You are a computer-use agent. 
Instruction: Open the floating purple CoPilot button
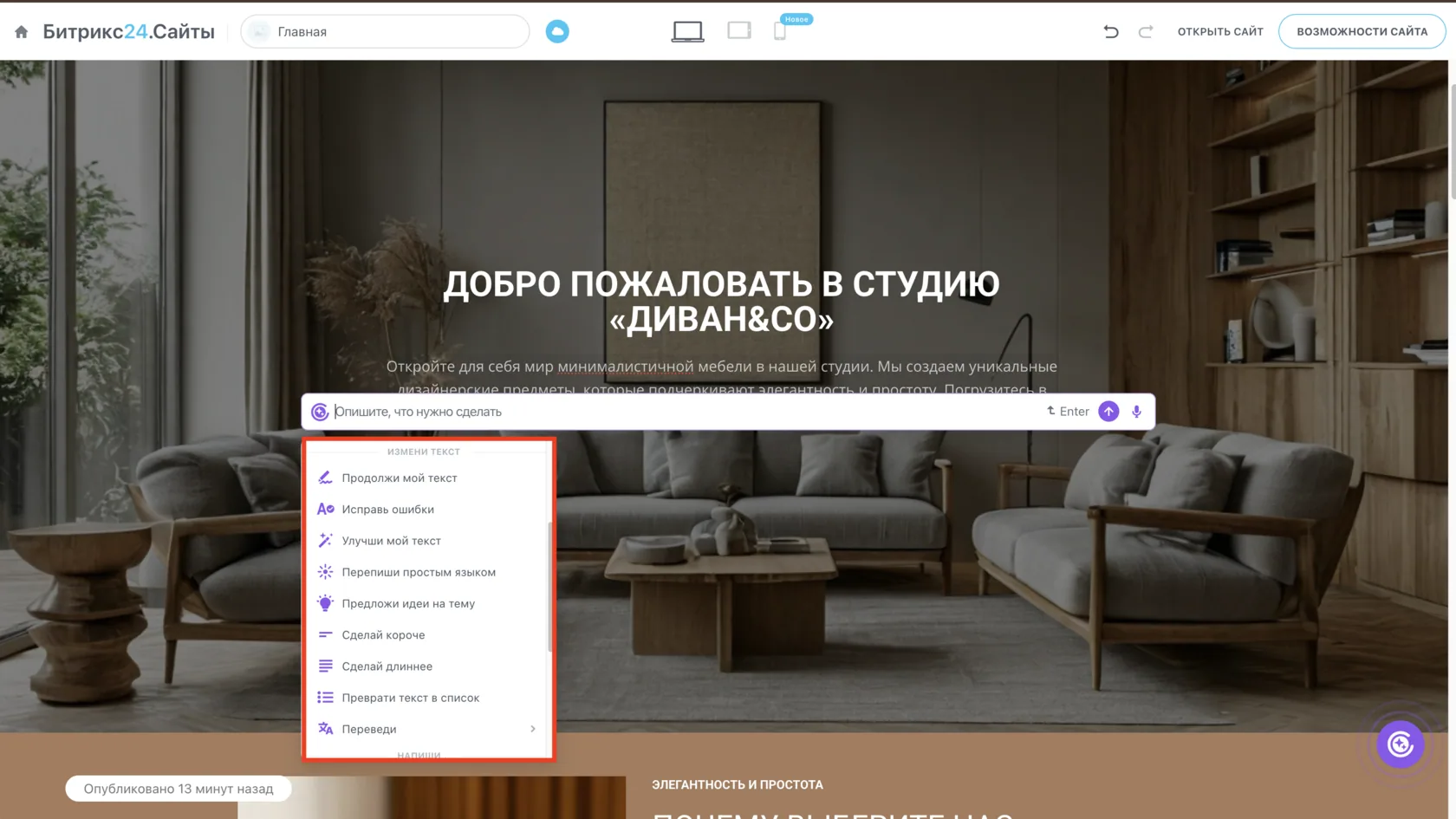tap(1401, 744)
